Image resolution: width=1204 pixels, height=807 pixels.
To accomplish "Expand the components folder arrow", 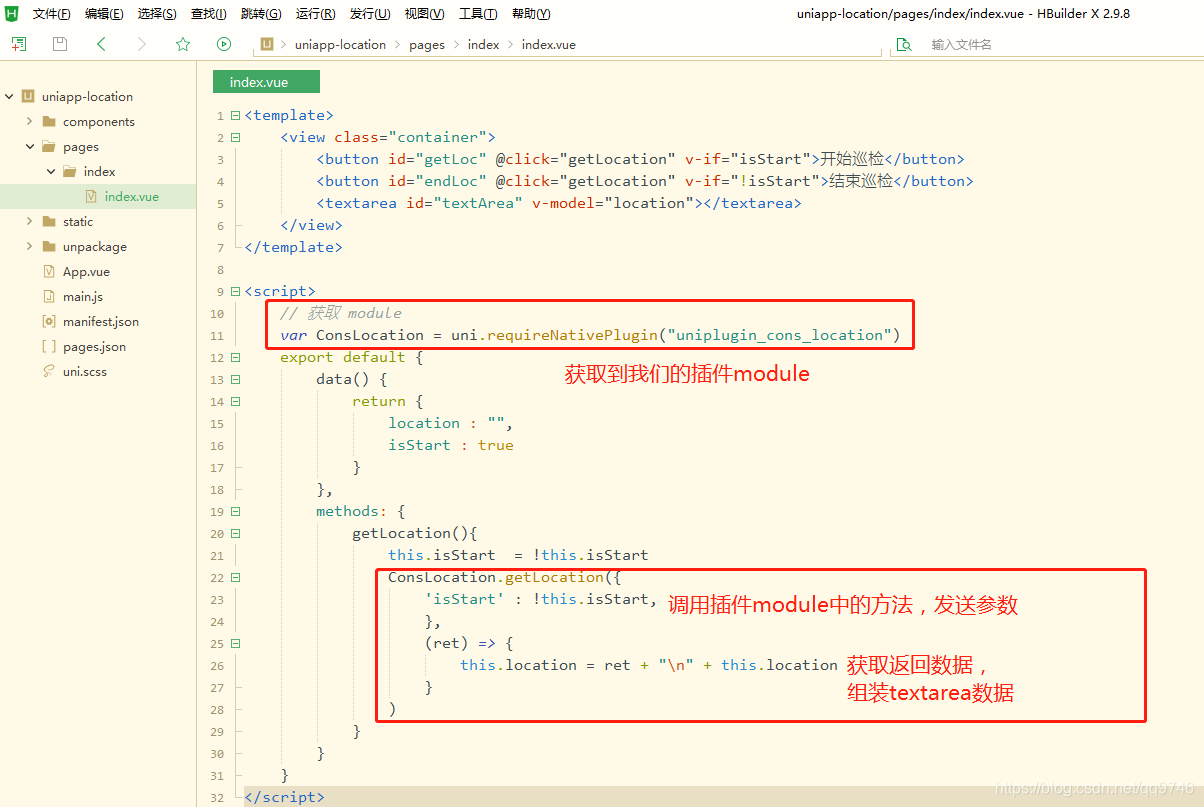I will pos(30,122).
